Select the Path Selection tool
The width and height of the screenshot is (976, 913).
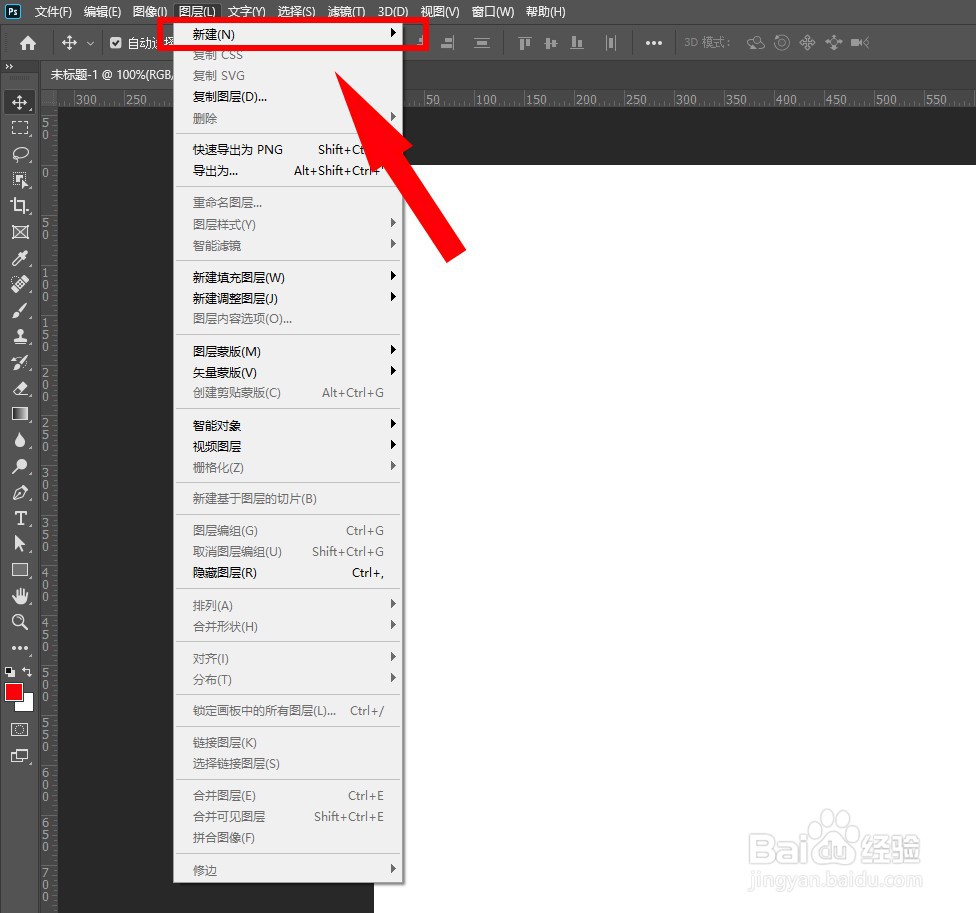click(x=20, y=544)
